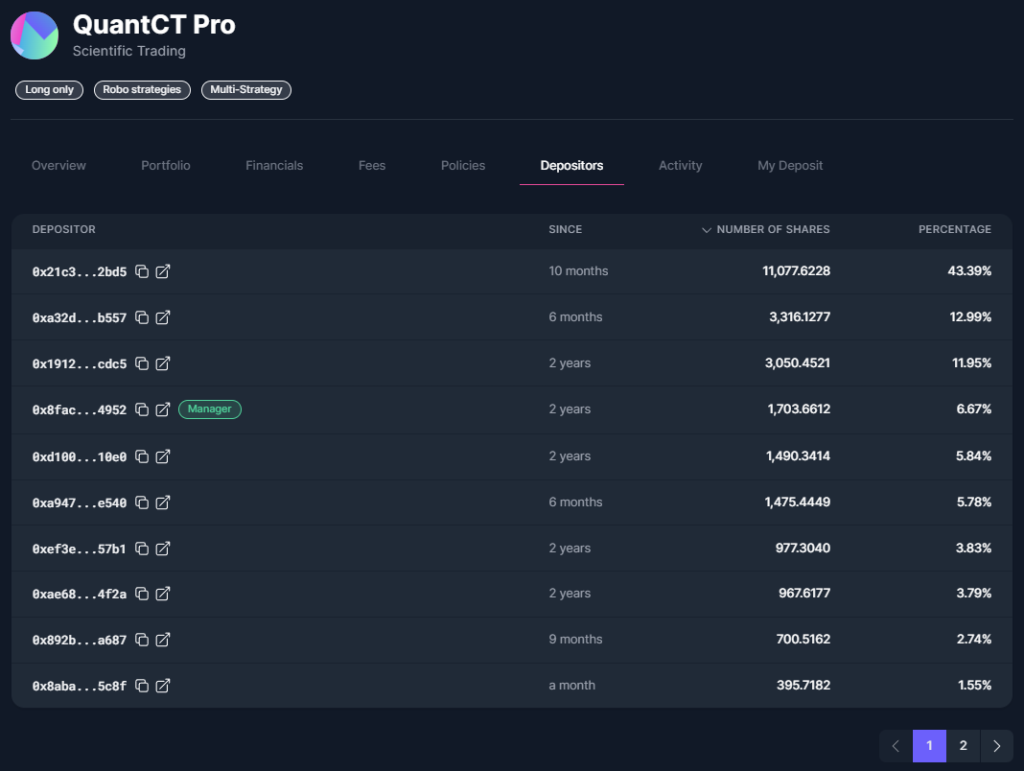Go to page 2 of depositors
Image resolution: width=1024 pixels, height=771 pixels.
click(963, 746)
